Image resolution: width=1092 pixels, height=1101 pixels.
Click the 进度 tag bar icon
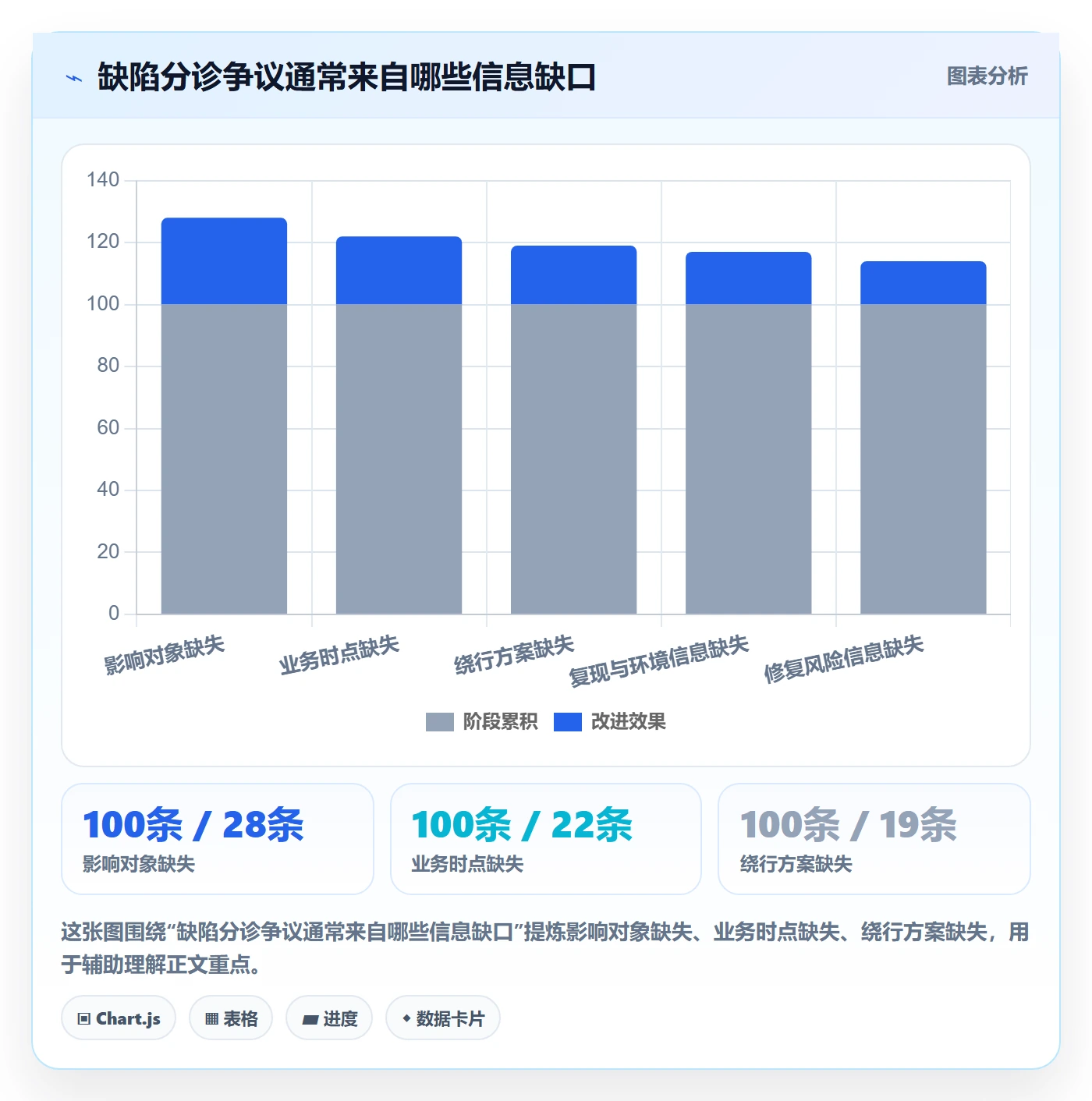[x=310, y=1020]
